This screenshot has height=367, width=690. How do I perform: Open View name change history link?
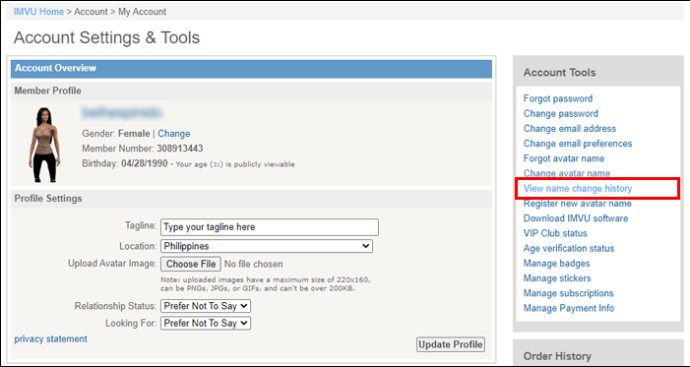577,188
